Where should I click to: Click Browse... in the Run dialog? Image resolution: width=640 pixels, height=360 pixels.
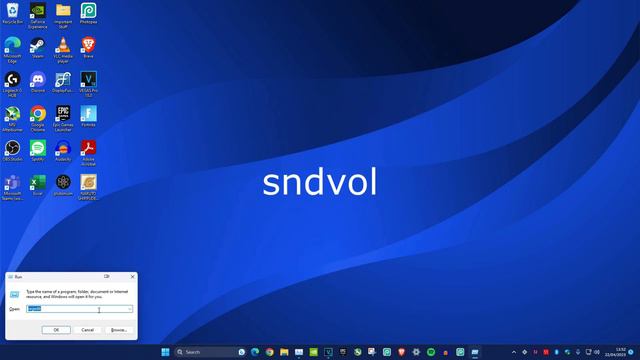(119, 330)
